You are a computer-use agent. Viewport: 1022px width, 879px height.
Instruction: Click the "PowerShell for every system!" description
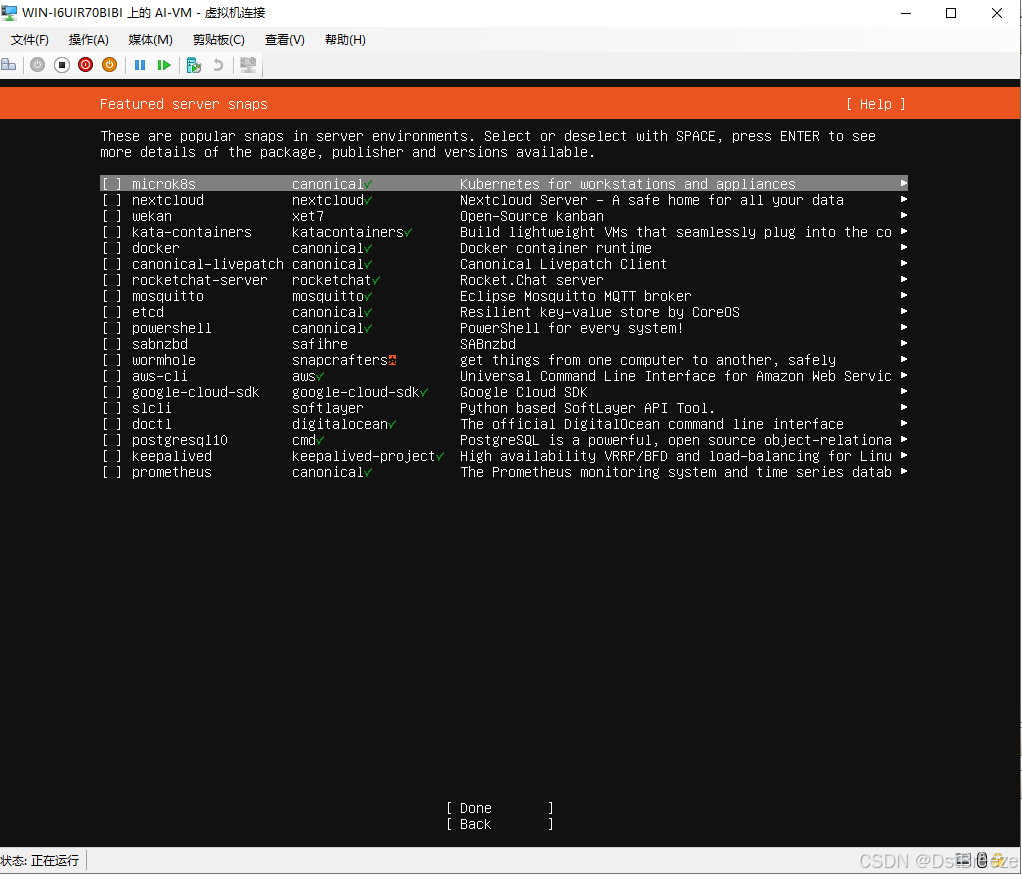pyautogui.click(x=571, y=328)
